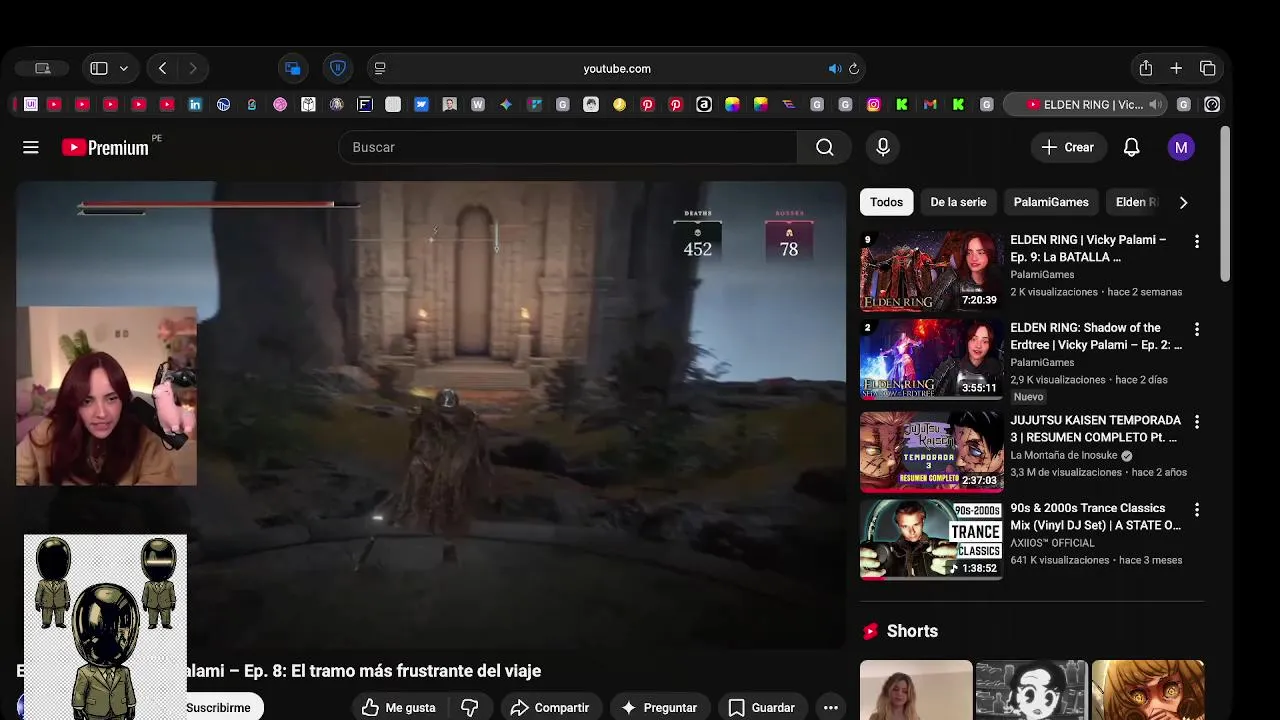This screenshot has height=720, width=1280.
Task: Open the notifications bell
Action: pos(1131,147)
